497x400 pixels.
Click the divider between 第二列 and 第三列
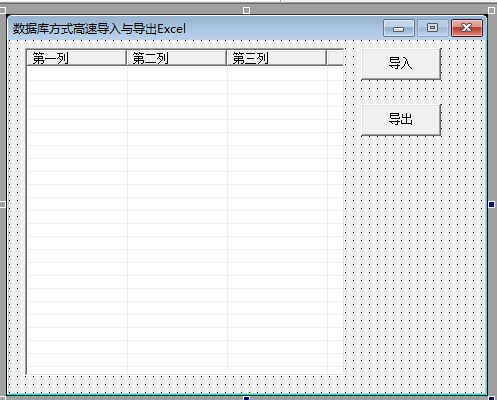point(227,58)
